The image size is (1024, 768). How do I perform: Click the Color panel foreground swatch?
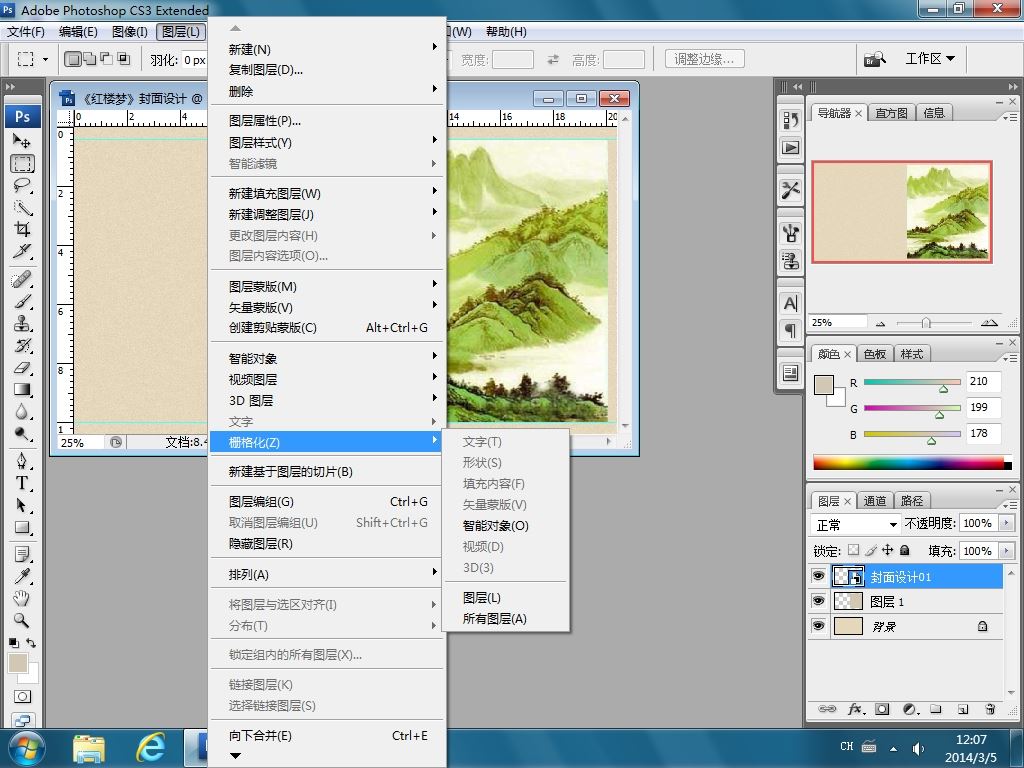(x=824, y=385)
